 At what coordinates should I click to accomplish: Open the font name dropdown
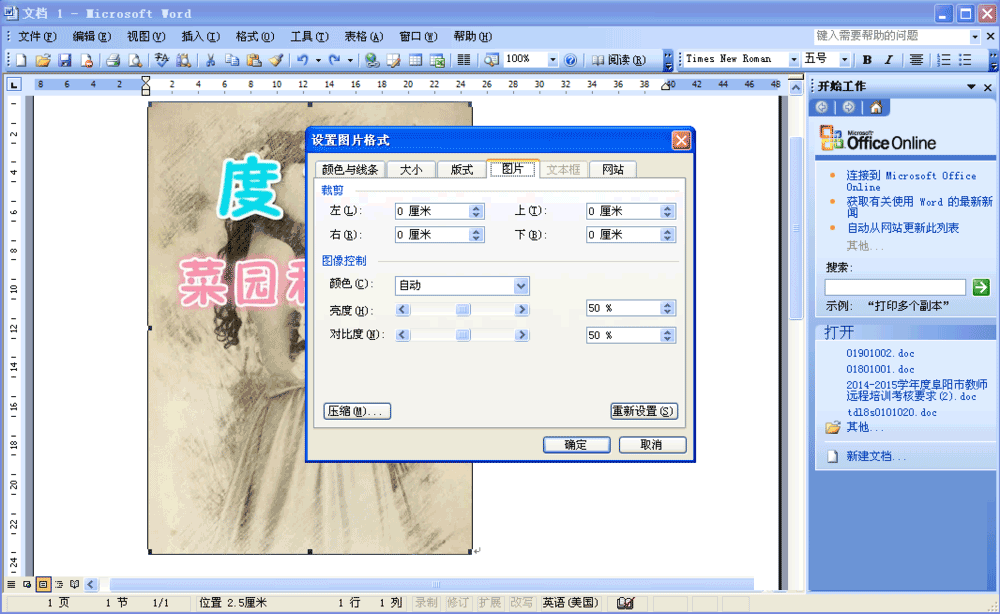(x=795, y=59)
